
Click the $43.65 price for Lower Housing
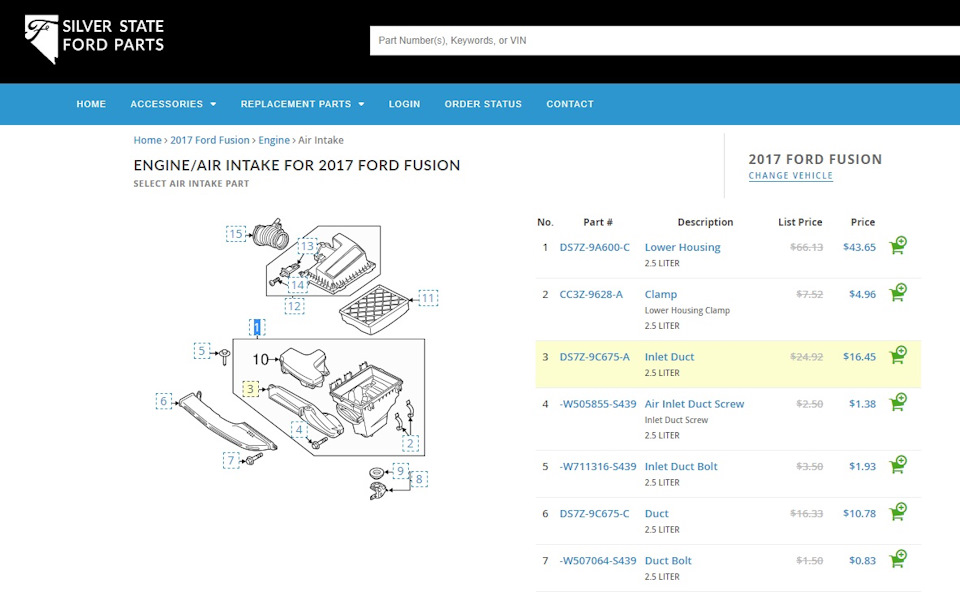coord(860,247)
